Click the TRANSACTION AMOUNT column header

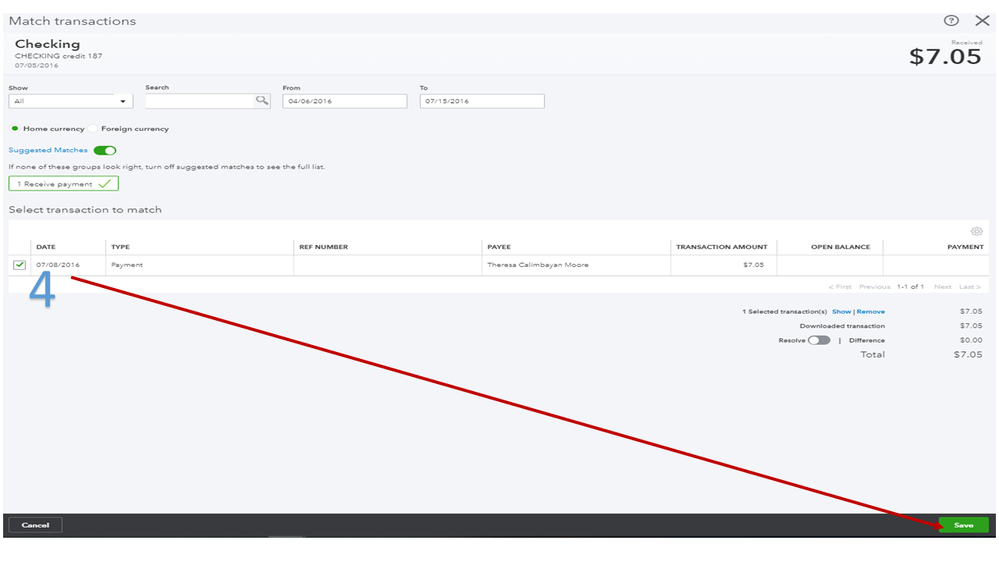pyautogui.click(x=722, y=247)
